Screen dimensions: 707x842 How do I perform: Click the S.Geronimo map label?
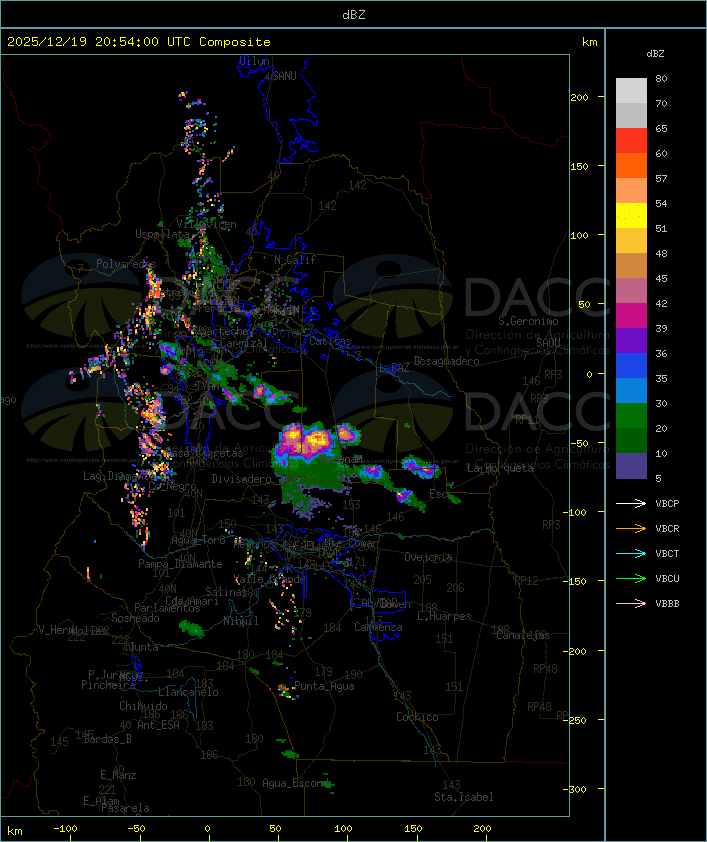click(x=528, y=321)
